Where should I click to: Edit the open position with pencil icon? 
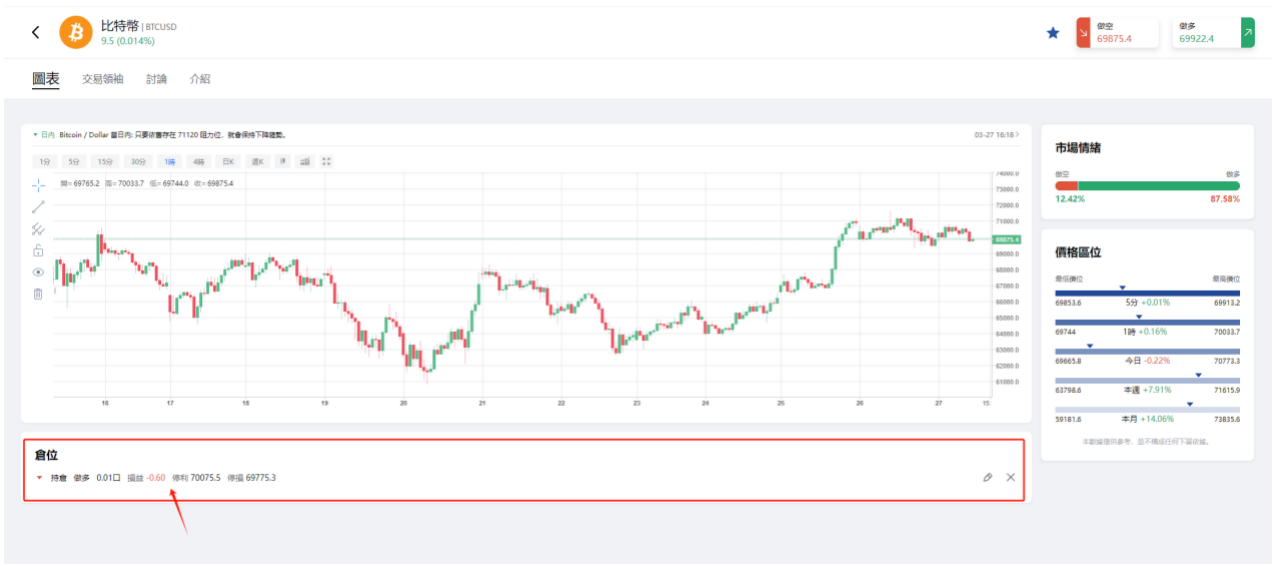coord(988,477)
